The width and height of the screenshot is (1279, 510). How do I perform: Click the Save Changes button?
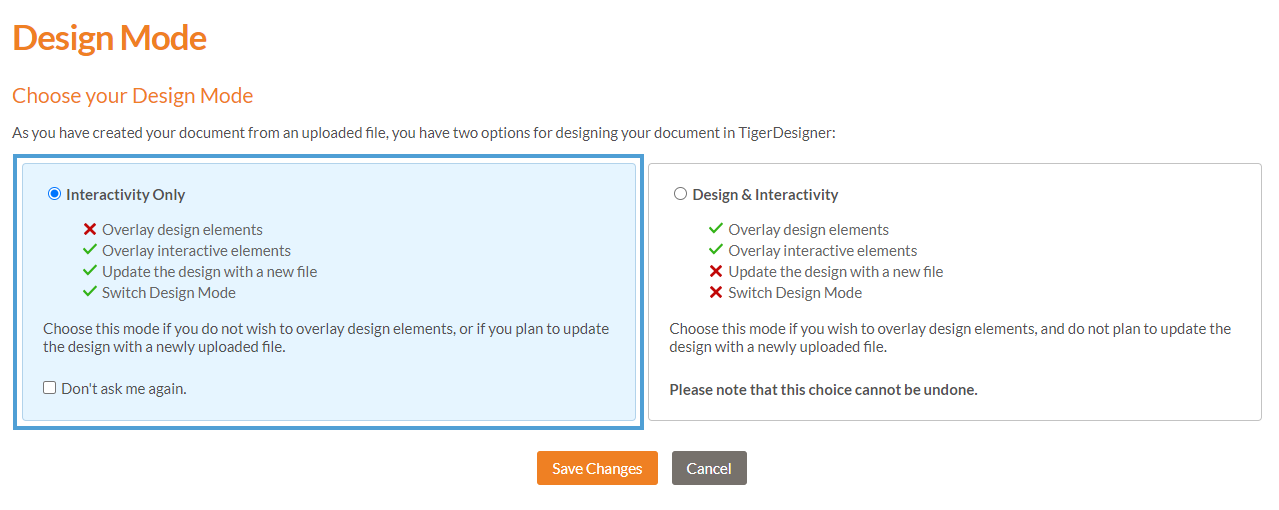pyautogui.click(x=597, y=468)
